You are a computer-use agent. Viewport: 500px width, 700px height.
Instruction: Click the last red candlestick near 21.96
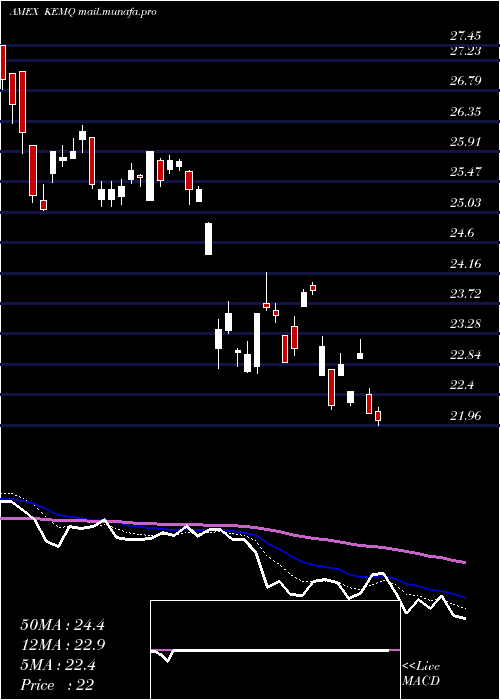point(378,416)
